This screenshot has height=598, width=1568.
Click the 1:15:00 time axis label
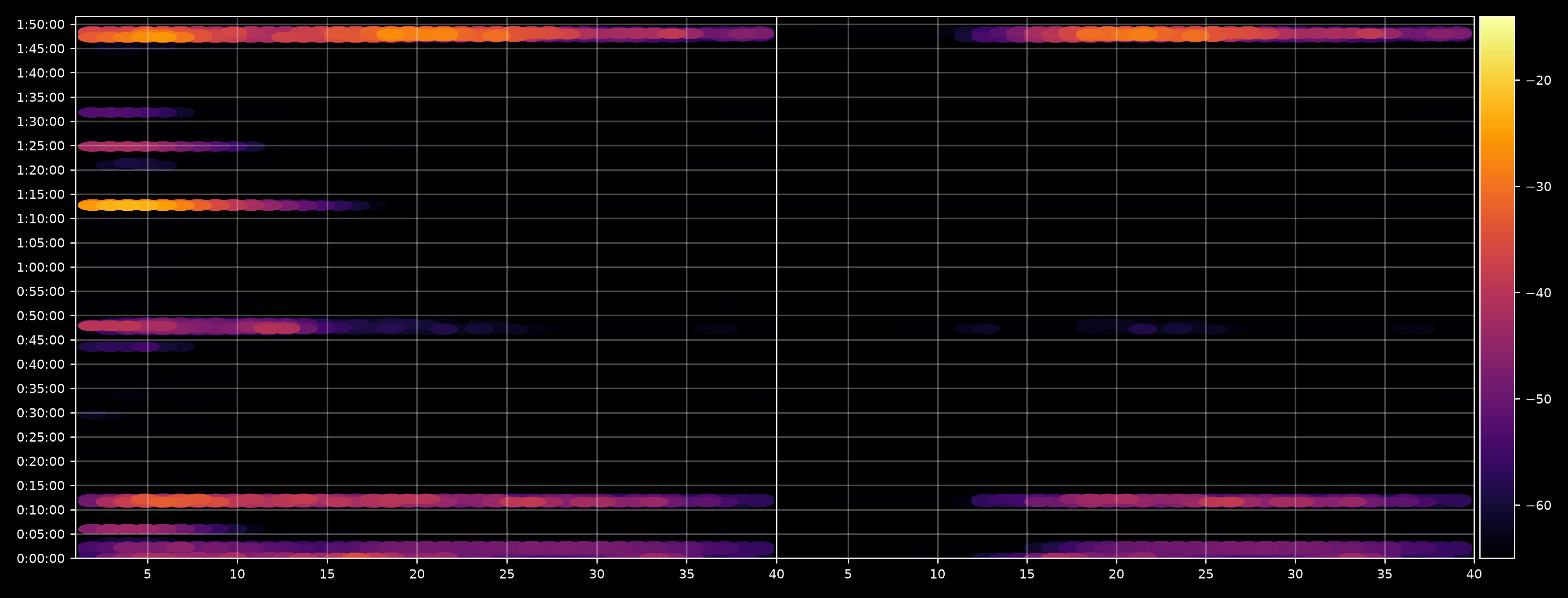pos(40,195)
